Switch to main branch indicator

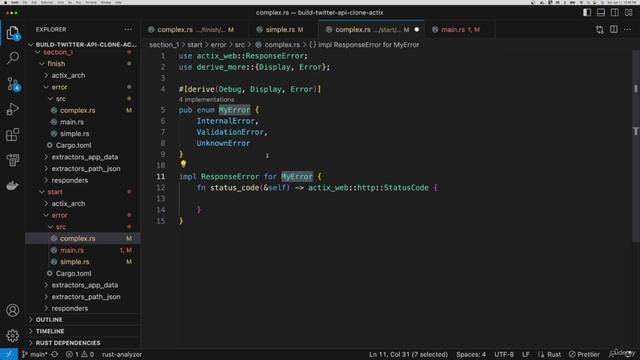click(x=35, y=354)
